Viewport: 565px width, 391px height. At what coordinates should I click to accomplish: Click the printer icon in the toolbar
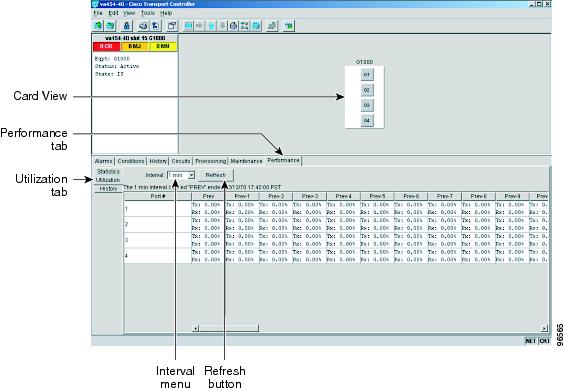pos(143,26)
